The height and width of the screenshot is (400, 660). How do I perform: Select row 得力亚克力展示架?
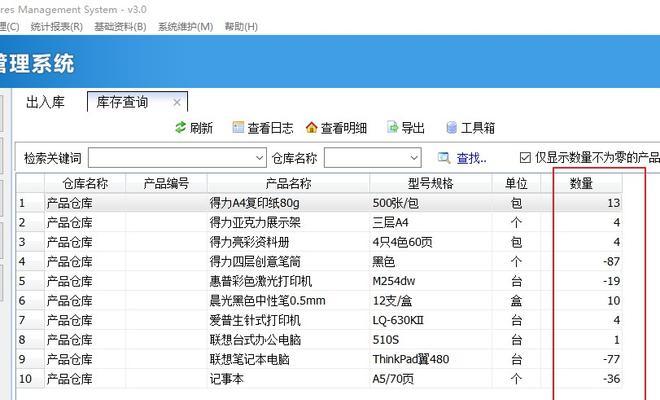[319, 222]
